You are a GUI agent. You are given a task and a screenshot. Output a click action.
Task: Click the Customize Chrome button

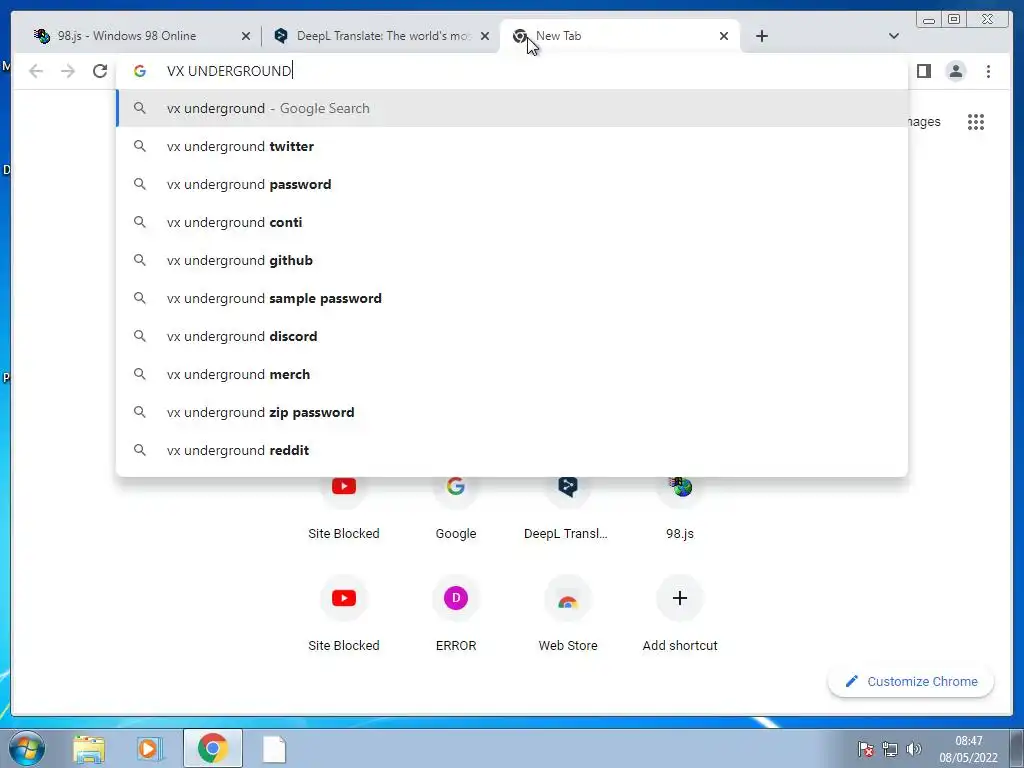[911, 681]
